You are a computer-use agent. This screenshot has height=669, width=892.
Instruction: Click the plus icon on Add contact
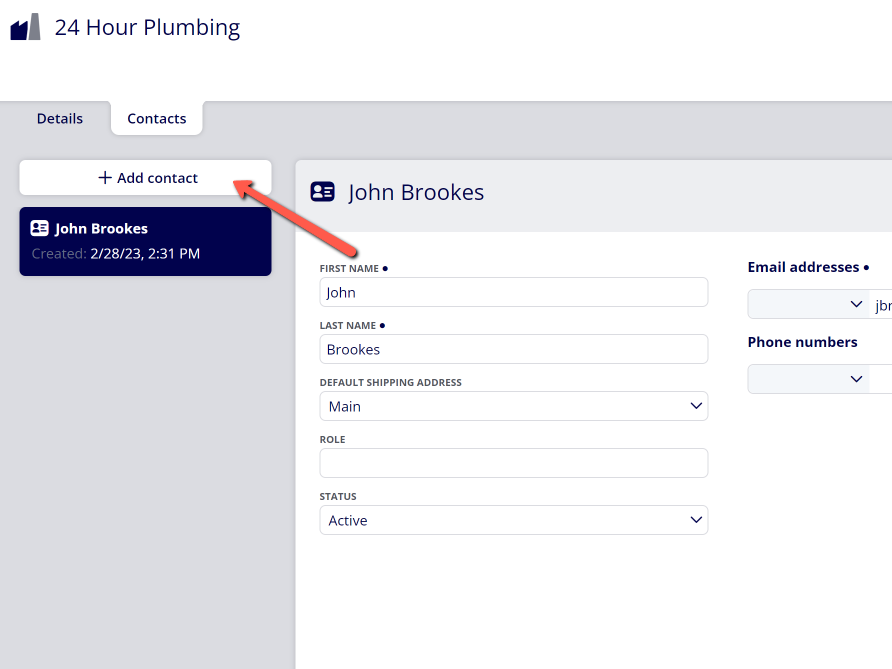click(x=105, y=177)
